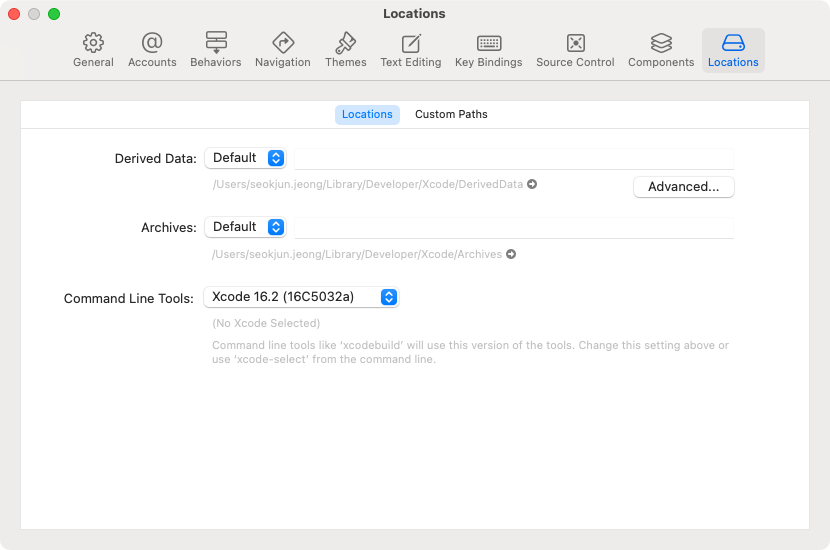The height and width of the screenshot is (550, 830).
Task: Open the Command Line Tools version dropdown
Action: pos(301,297)
